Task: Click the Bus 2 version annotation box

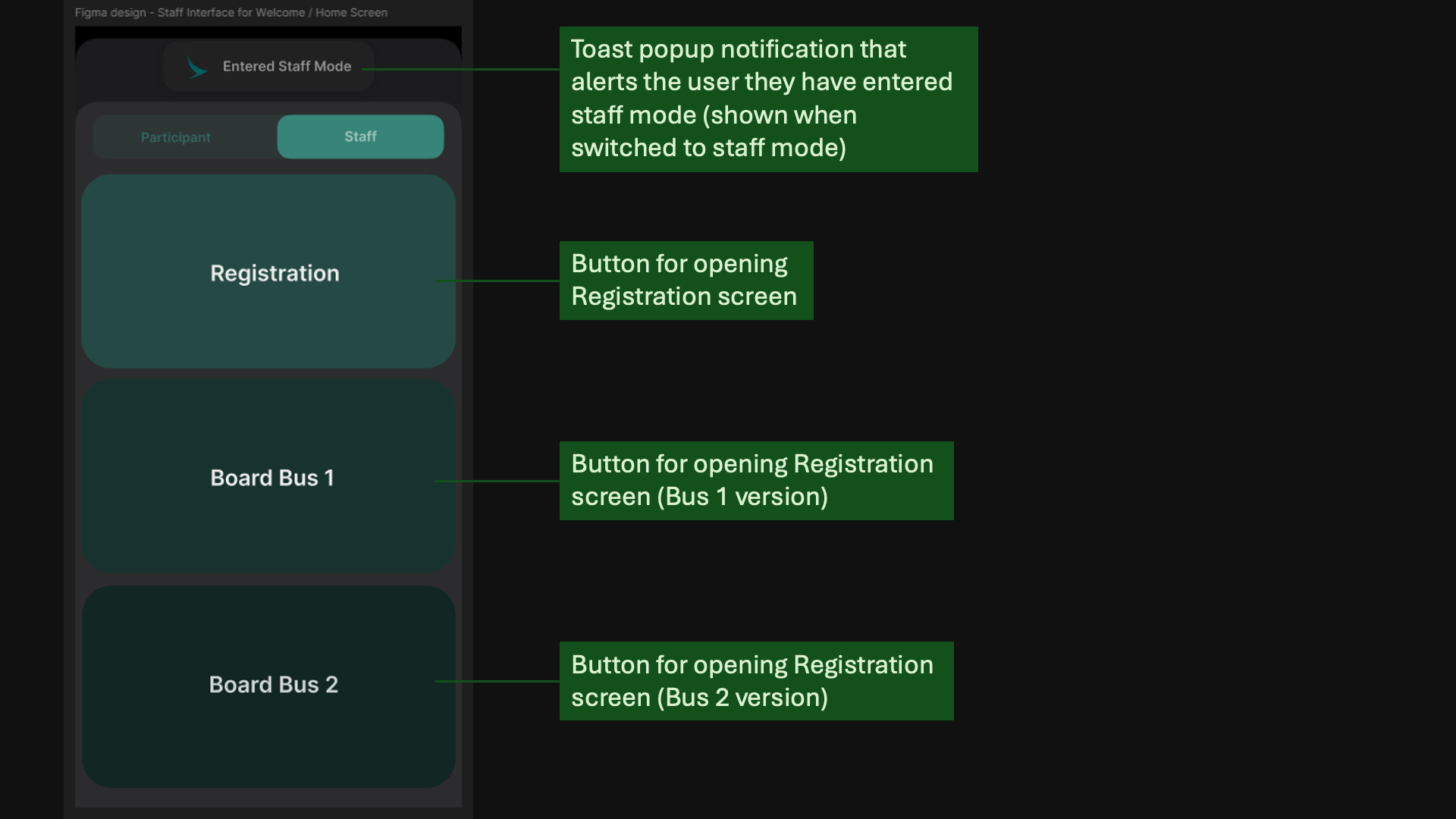Action: tap(756, 680)
